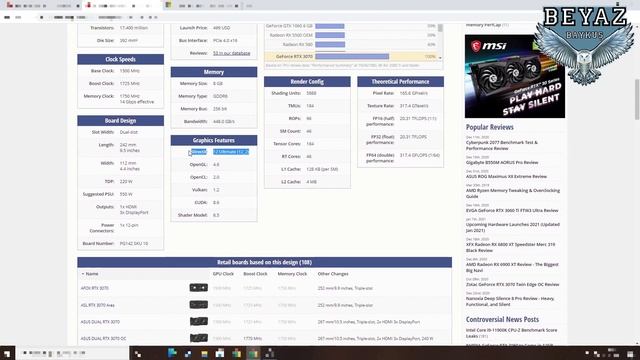The image size is (640, 360).
Task: Sort retail boards by Name column
Action: [92, 274]
